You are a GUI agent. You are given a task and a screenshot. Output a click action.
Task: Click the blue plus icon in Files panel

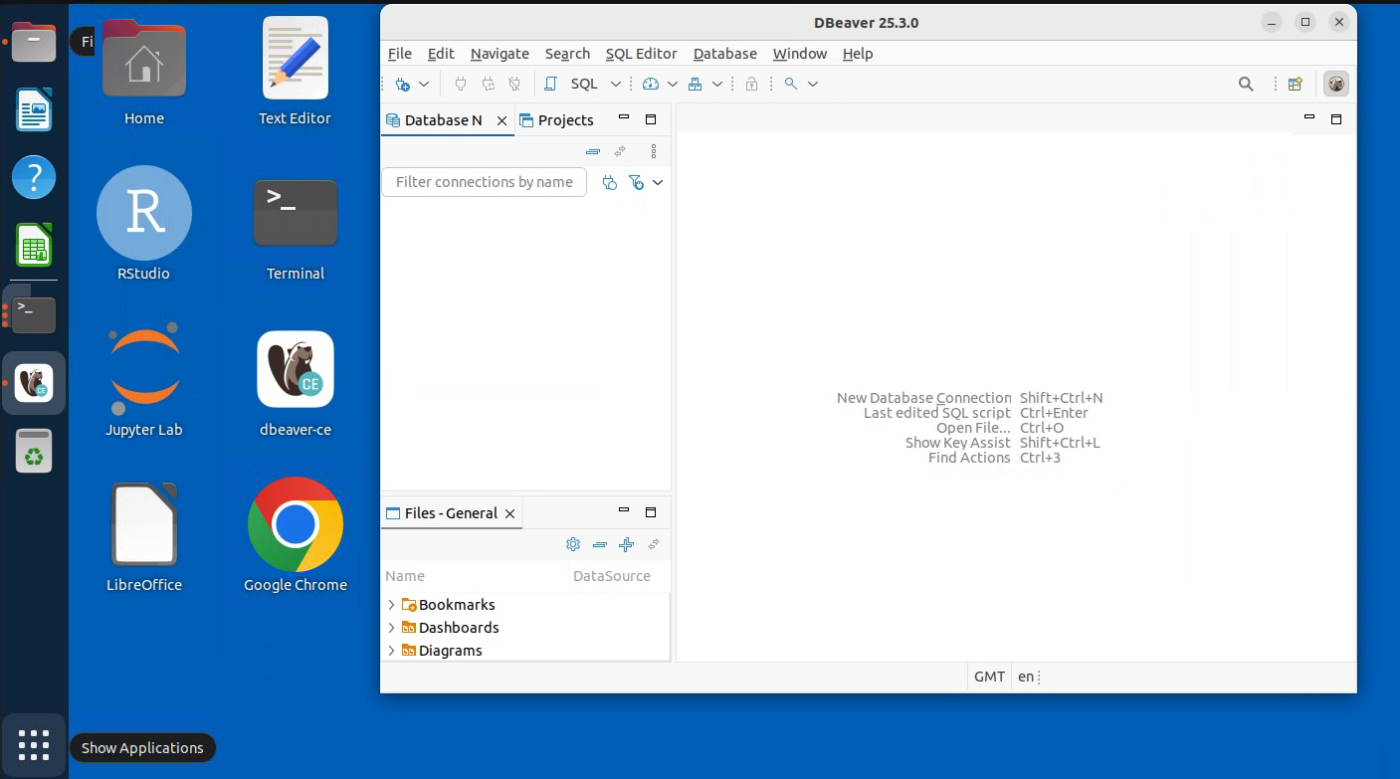(626, 544)
